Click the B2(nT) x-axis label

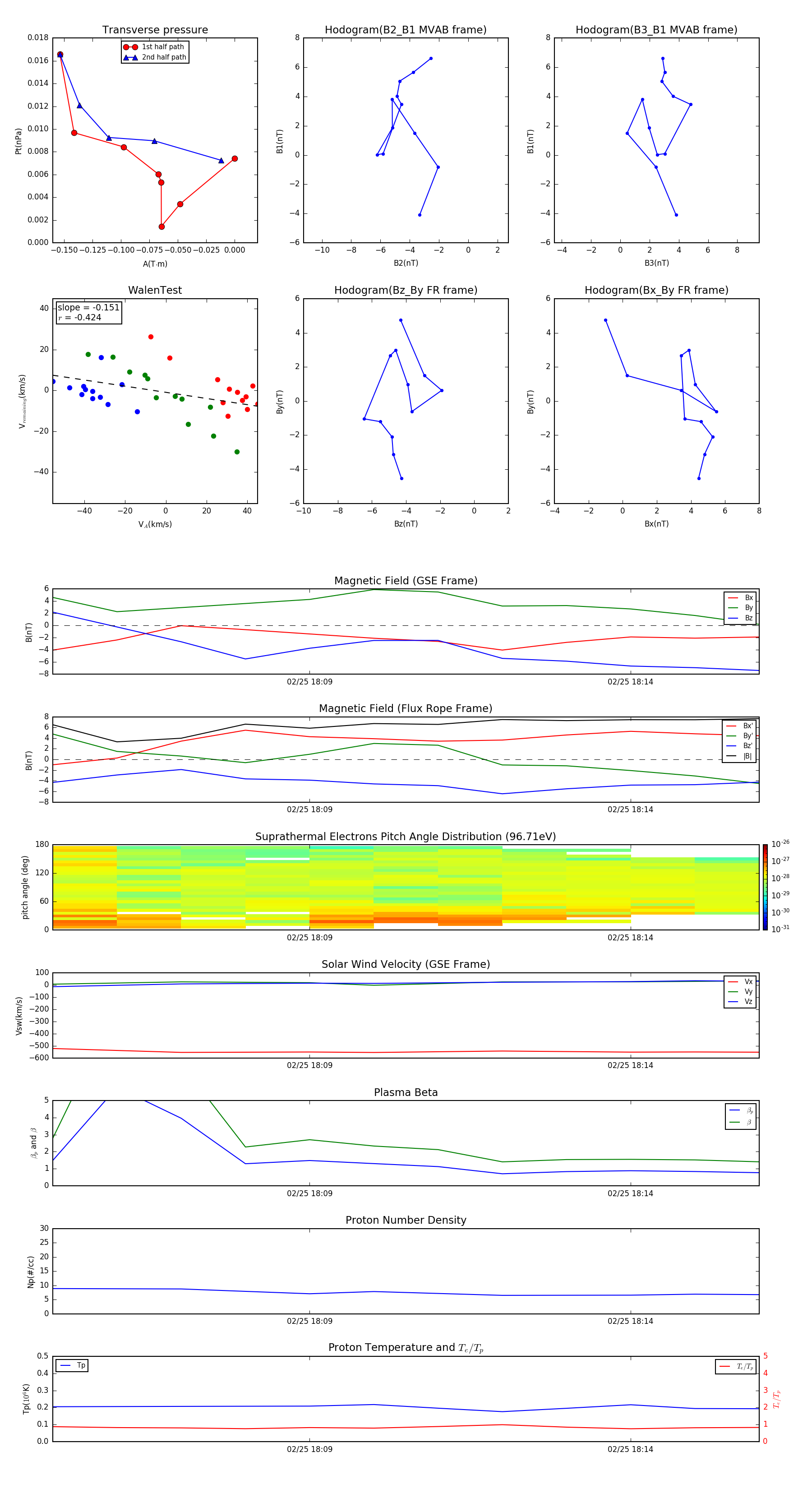[406, 263]
